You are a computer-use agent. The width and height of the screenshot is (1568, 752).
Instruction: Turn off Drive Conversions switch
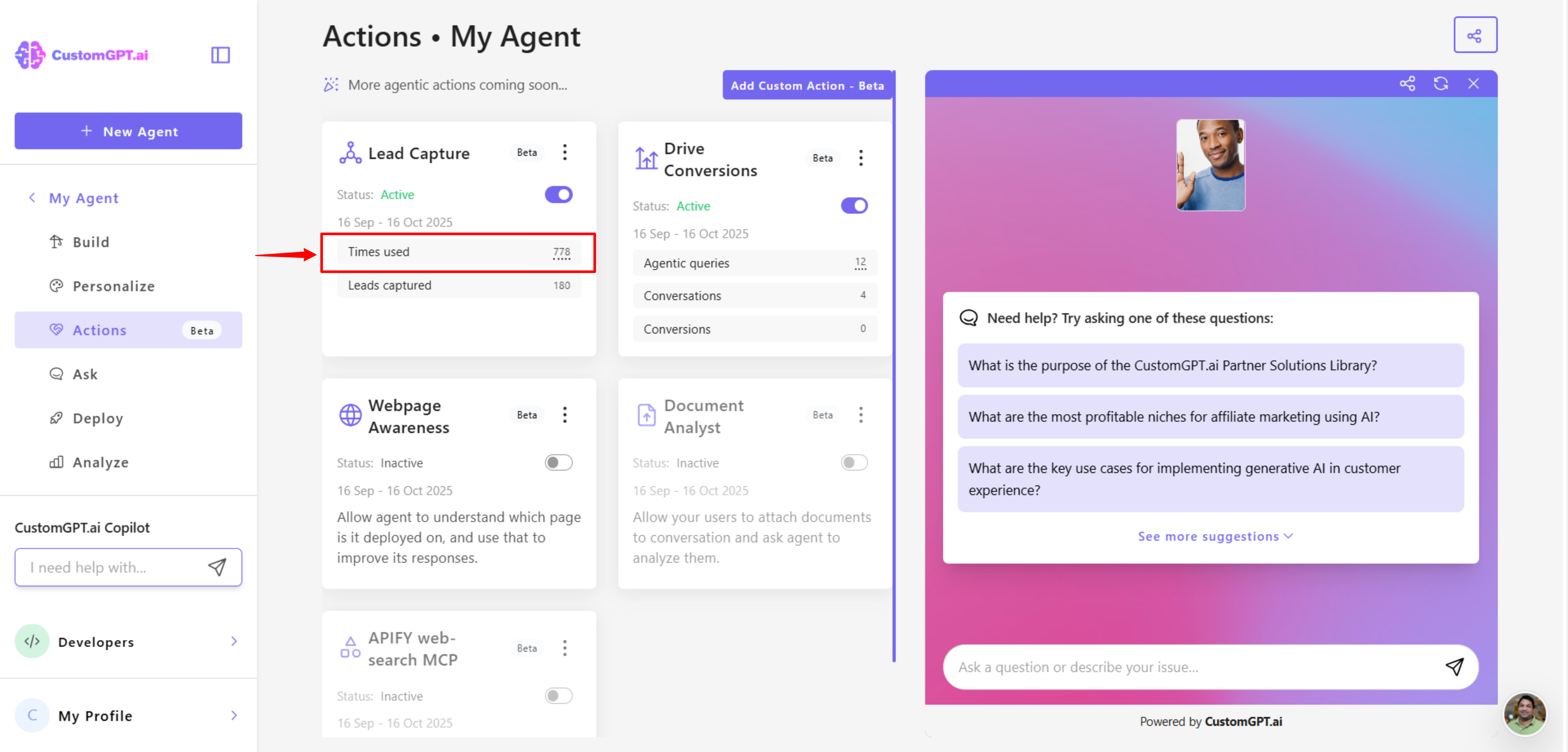[854, 206]
